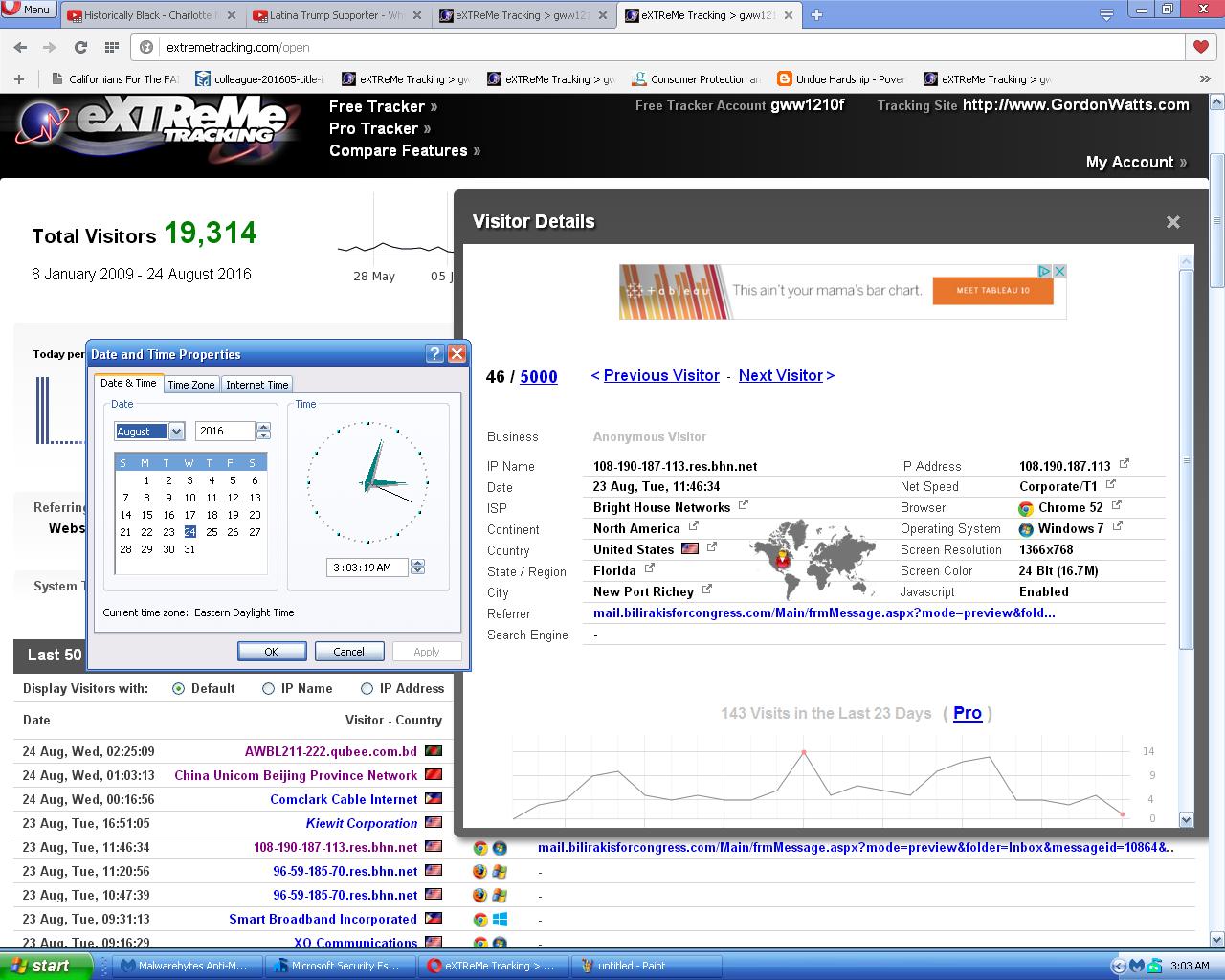Open Smart Broadband Incorporated visitor
The image size is (1225, 980).
323,919
